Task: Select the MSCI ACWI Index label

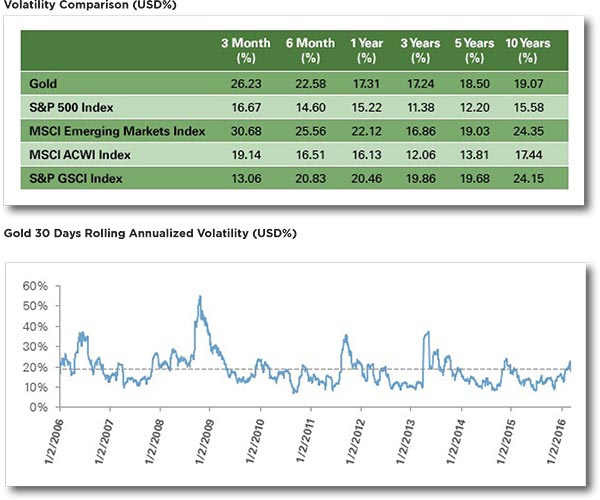Action: pos(80,155)
